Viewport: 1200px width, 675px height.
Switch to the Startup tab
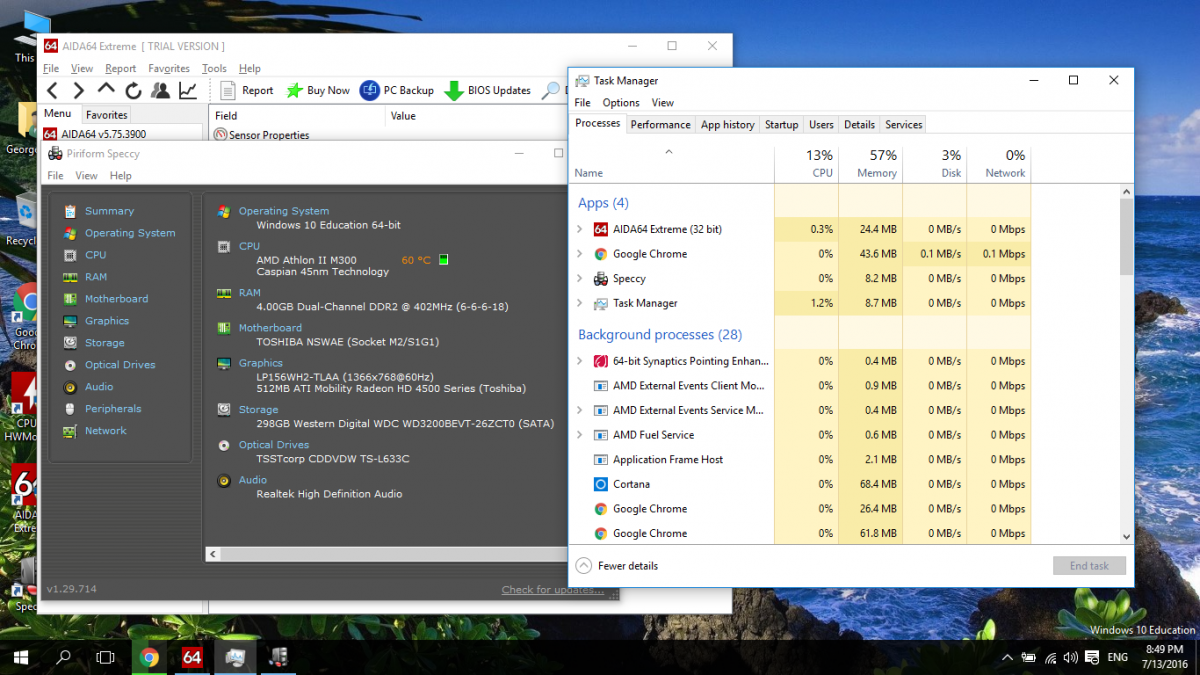[x=781, y=125]
